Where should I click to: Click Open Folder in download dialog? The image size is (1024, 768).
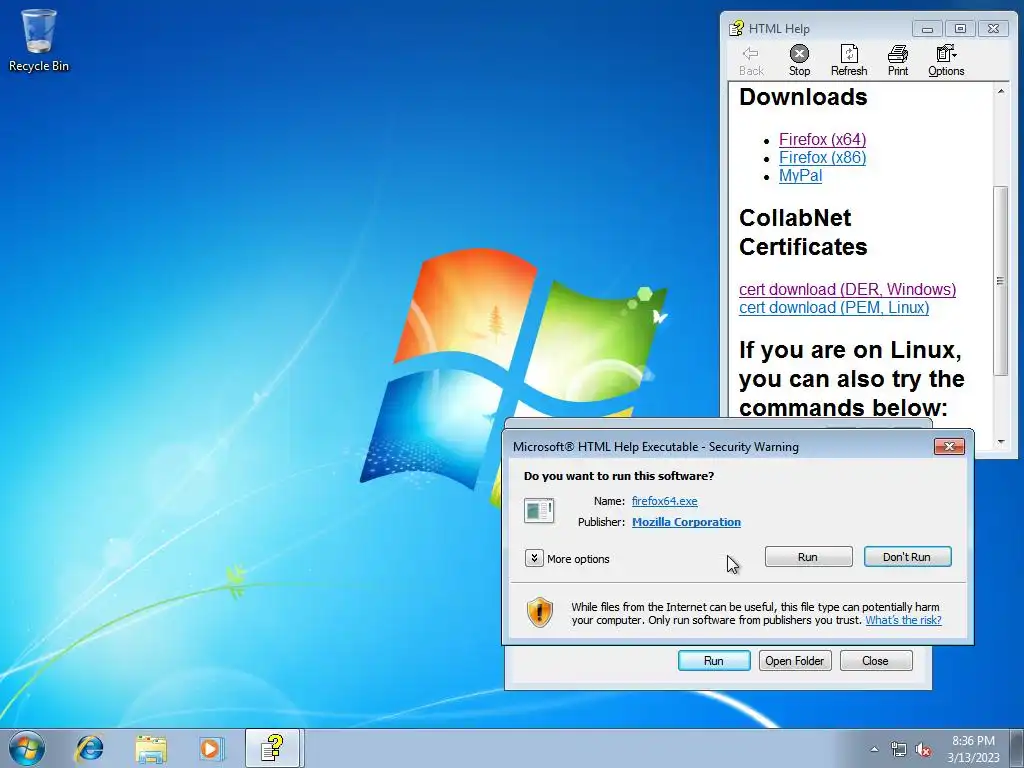(795, 660)
